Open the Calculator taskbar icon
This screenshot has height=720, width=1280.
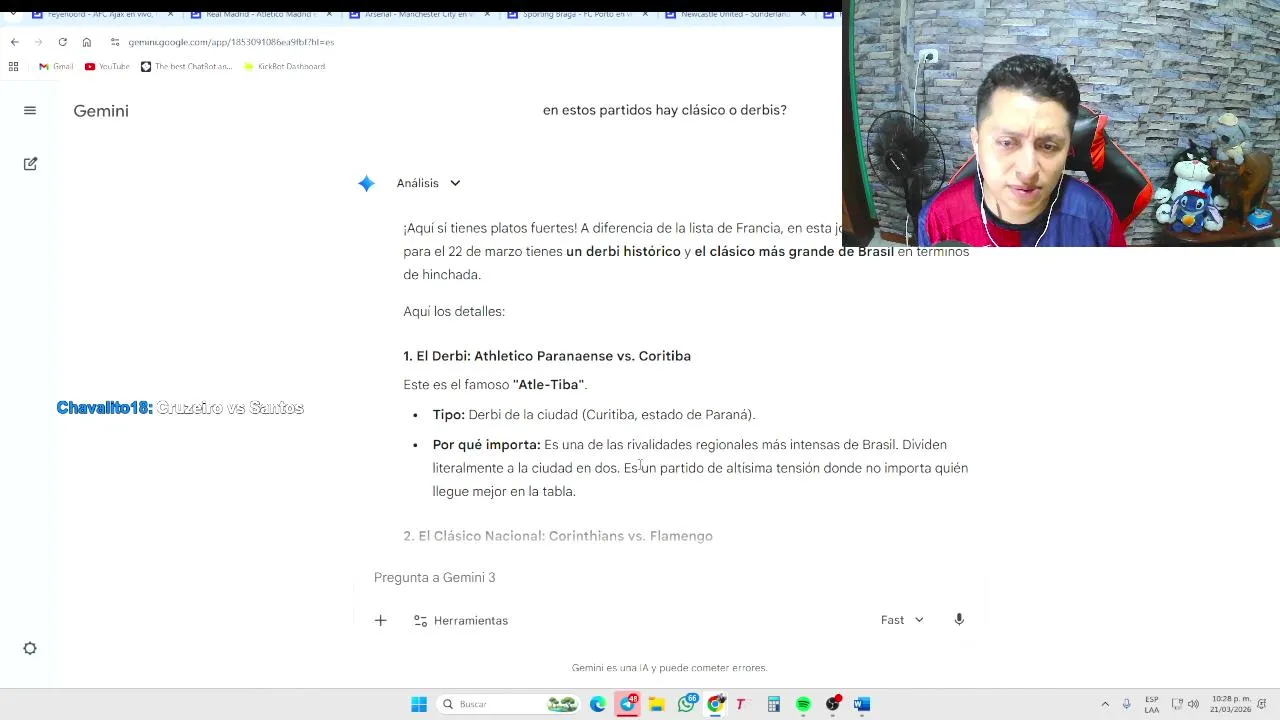(773, 704)
